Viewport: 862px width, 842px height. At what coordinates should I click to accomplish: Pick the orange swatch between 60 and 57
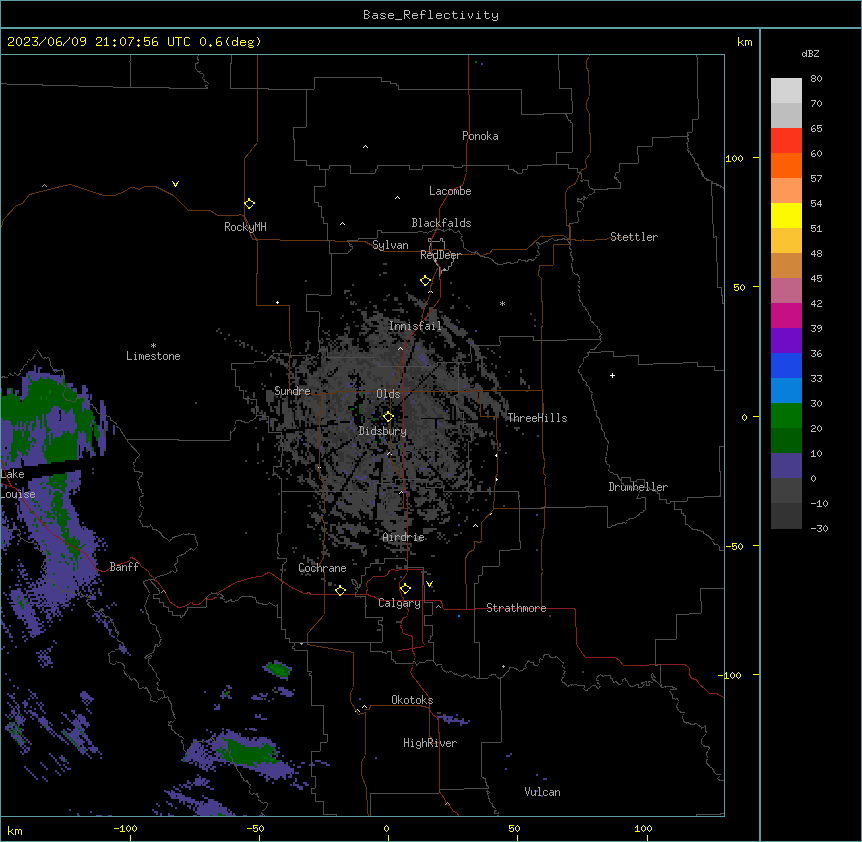pyautogui.click(x=786, y=165)
